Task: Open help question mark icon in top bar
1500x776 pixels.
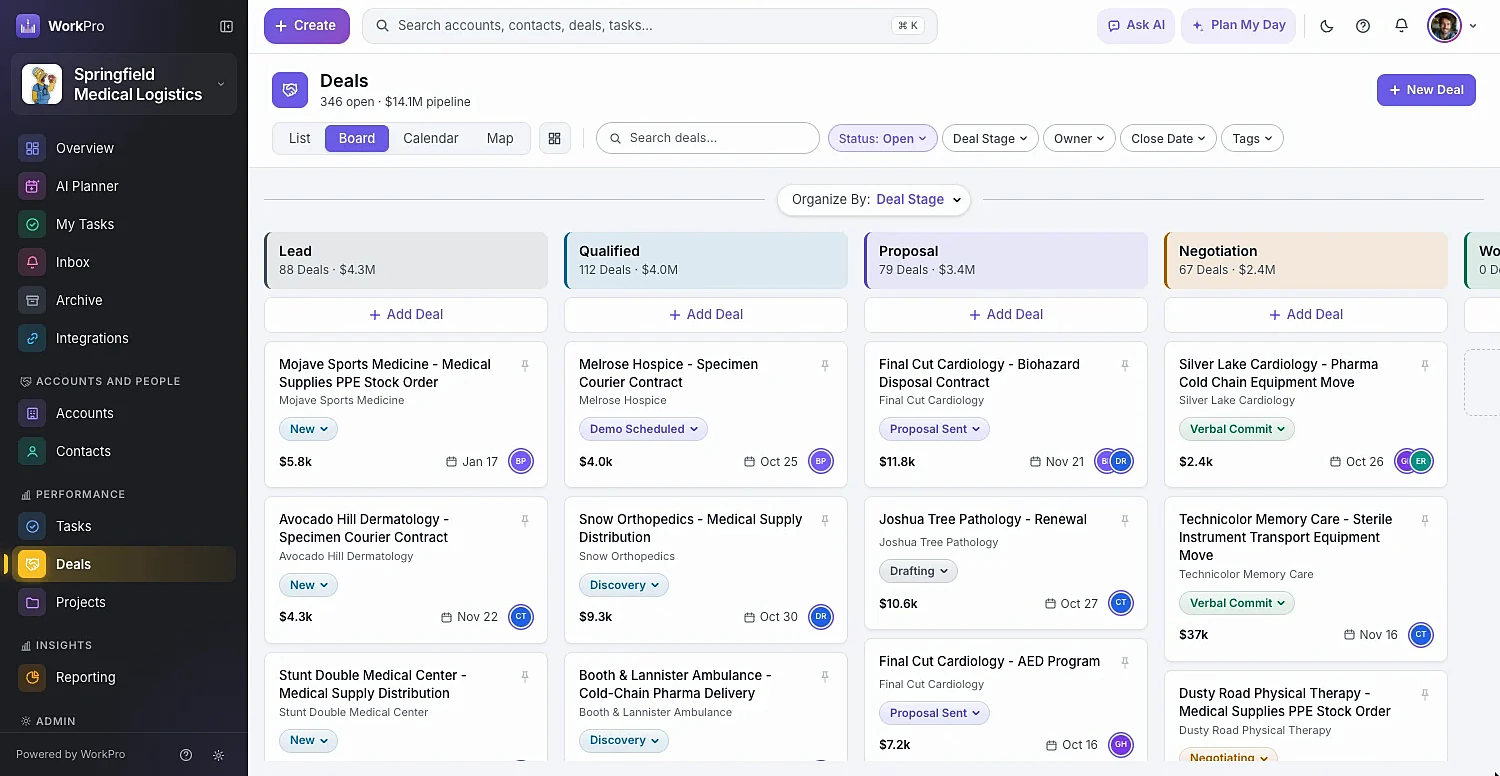Action: tap(1363, 26)
